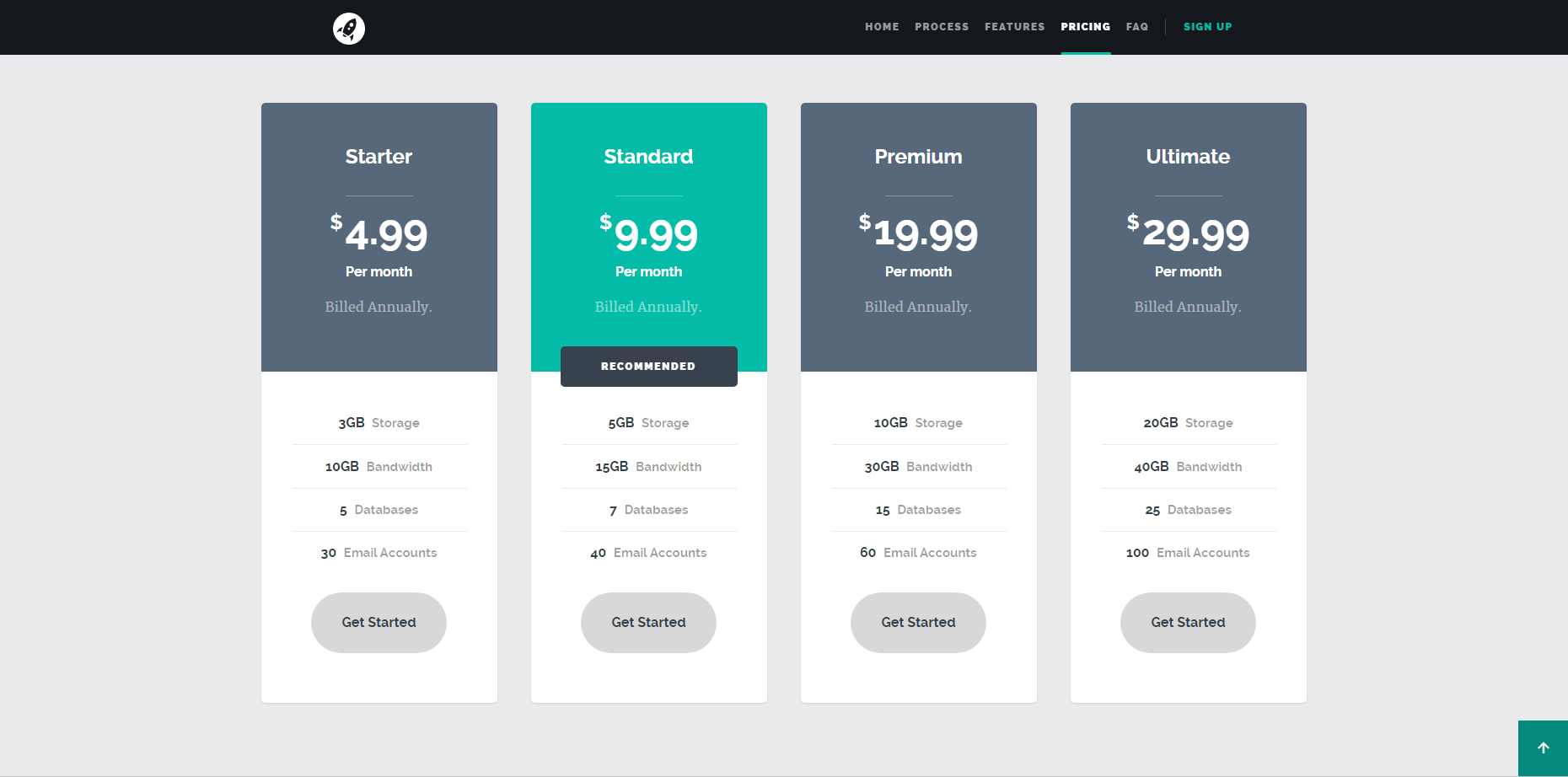1568x777 pixels.
Task: Select the Standard plan heading
Action: coord(648,157)
